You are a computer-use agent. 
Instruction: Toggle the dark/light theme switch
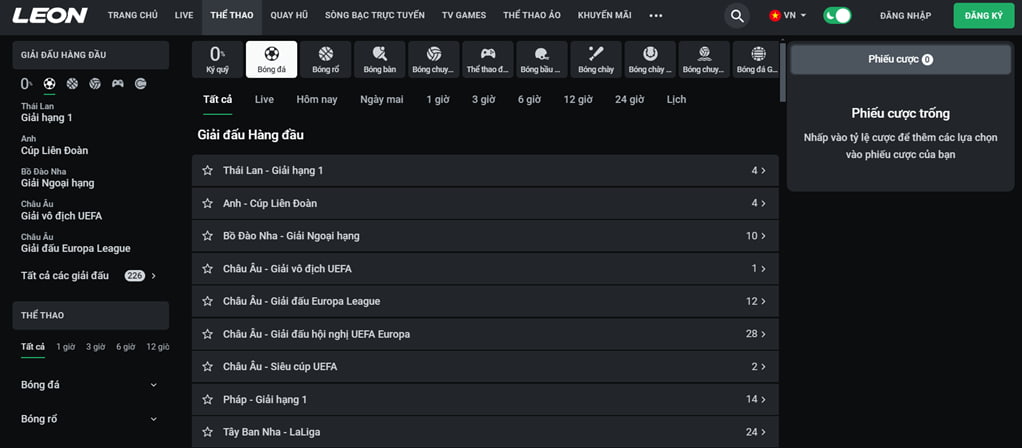pyautogui.click(x=836, y=16)
